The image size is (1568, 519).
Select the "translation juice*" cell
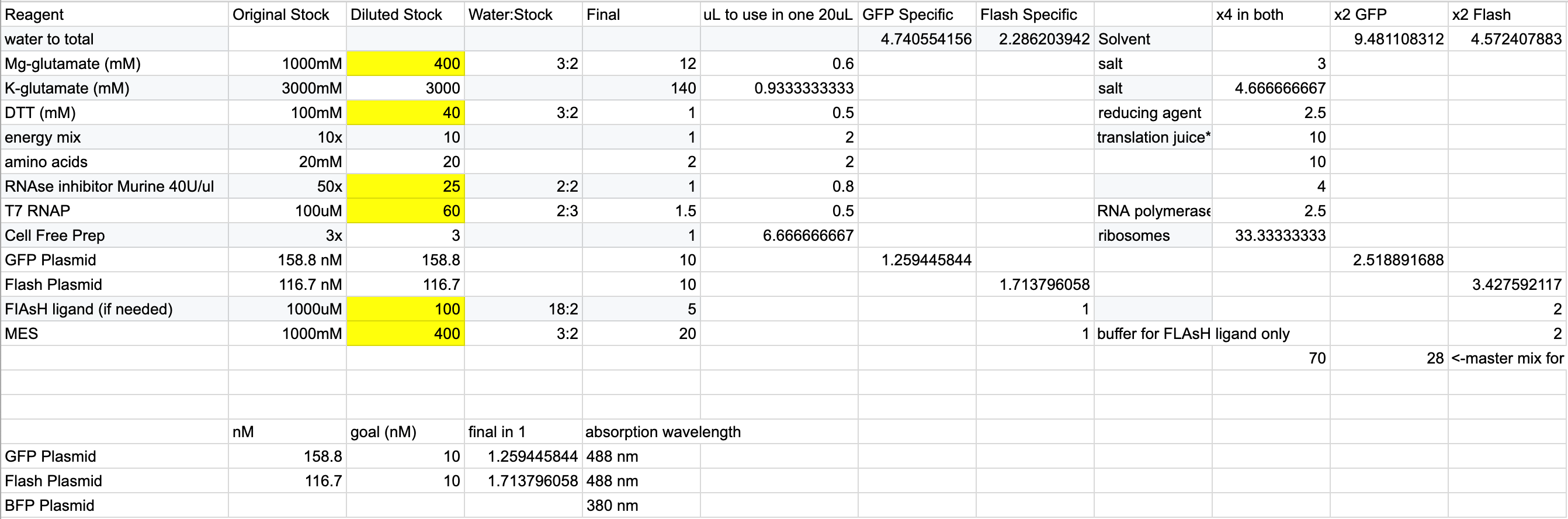1152,137
